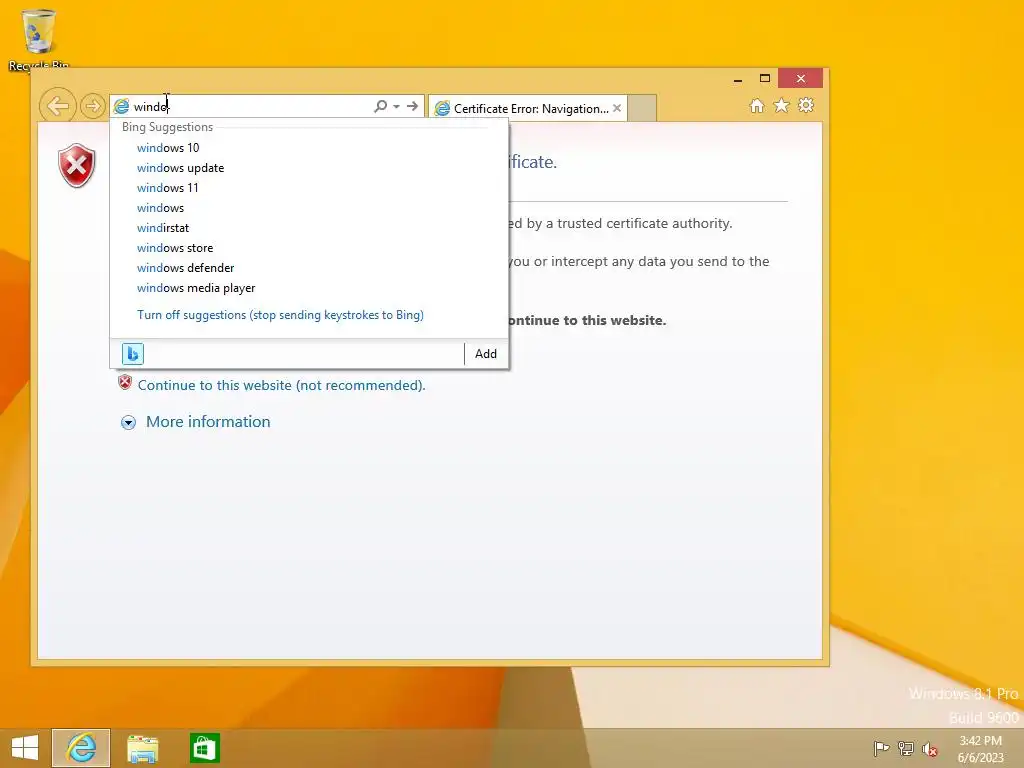Screen dimensions: 1024x768
Task: Click the address bar search magnifier icon
Action: tap(380, 106)
